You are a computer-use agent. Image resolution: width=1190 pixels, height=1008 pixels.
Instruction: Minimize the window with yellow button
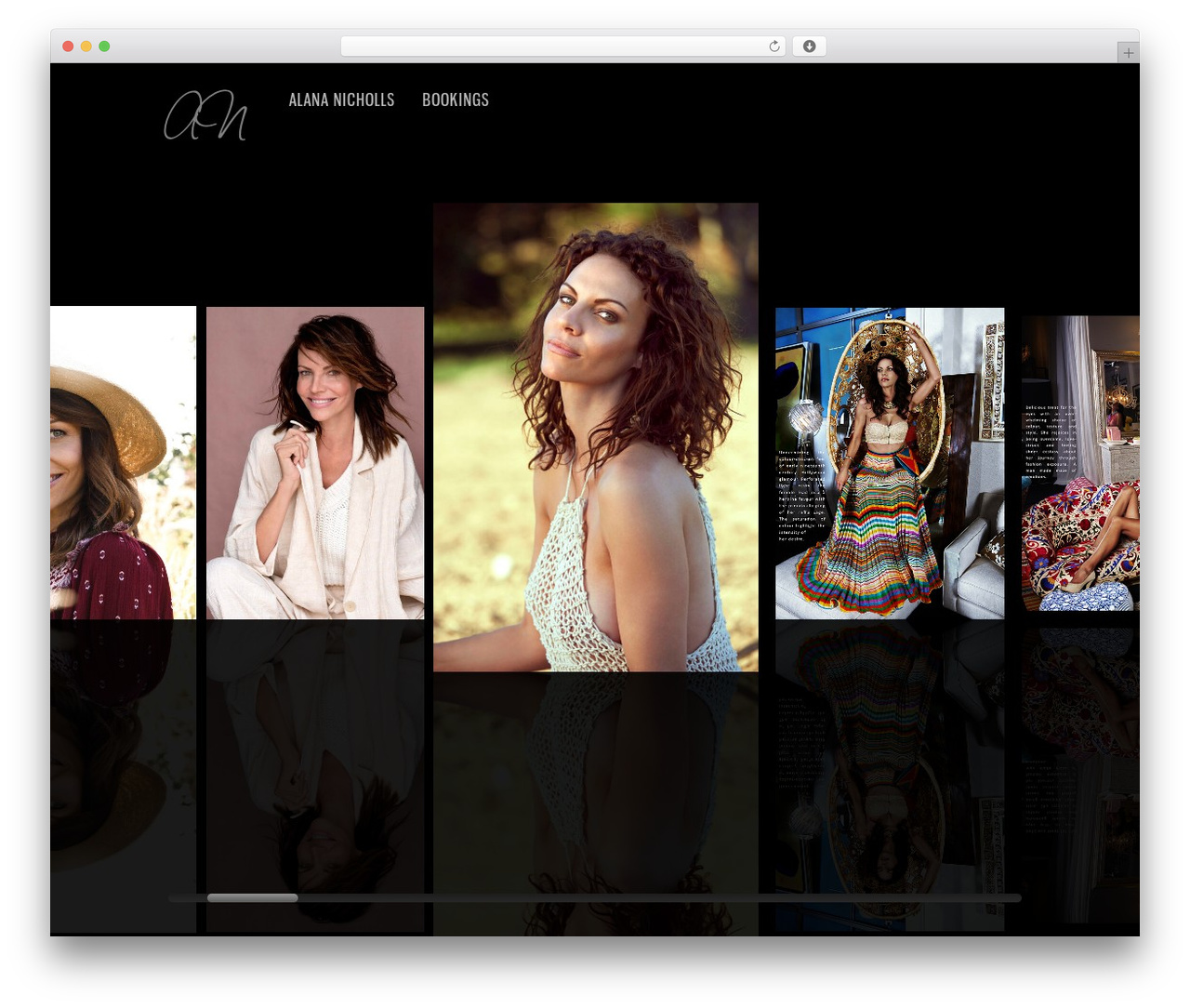pyautogui.click(x=86, y=46)
